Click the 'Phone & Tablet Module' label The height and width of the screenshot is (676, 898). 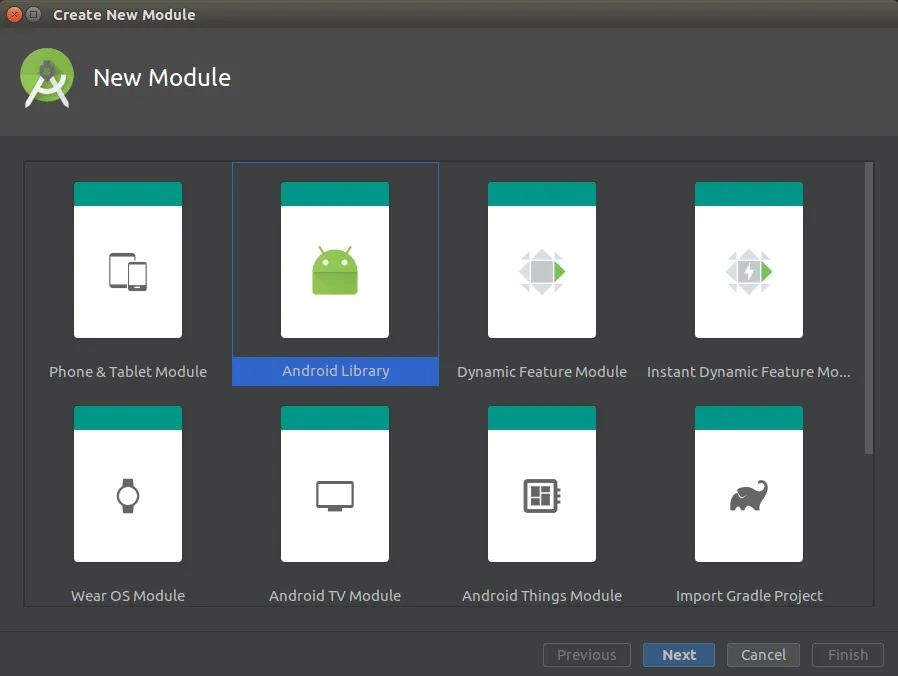pos(128,372)
